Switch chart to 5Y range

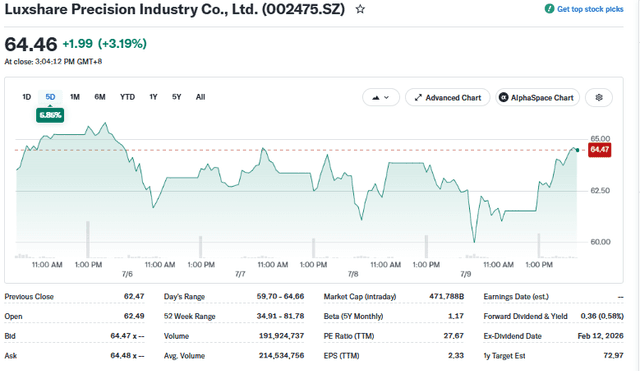(176, 97)
